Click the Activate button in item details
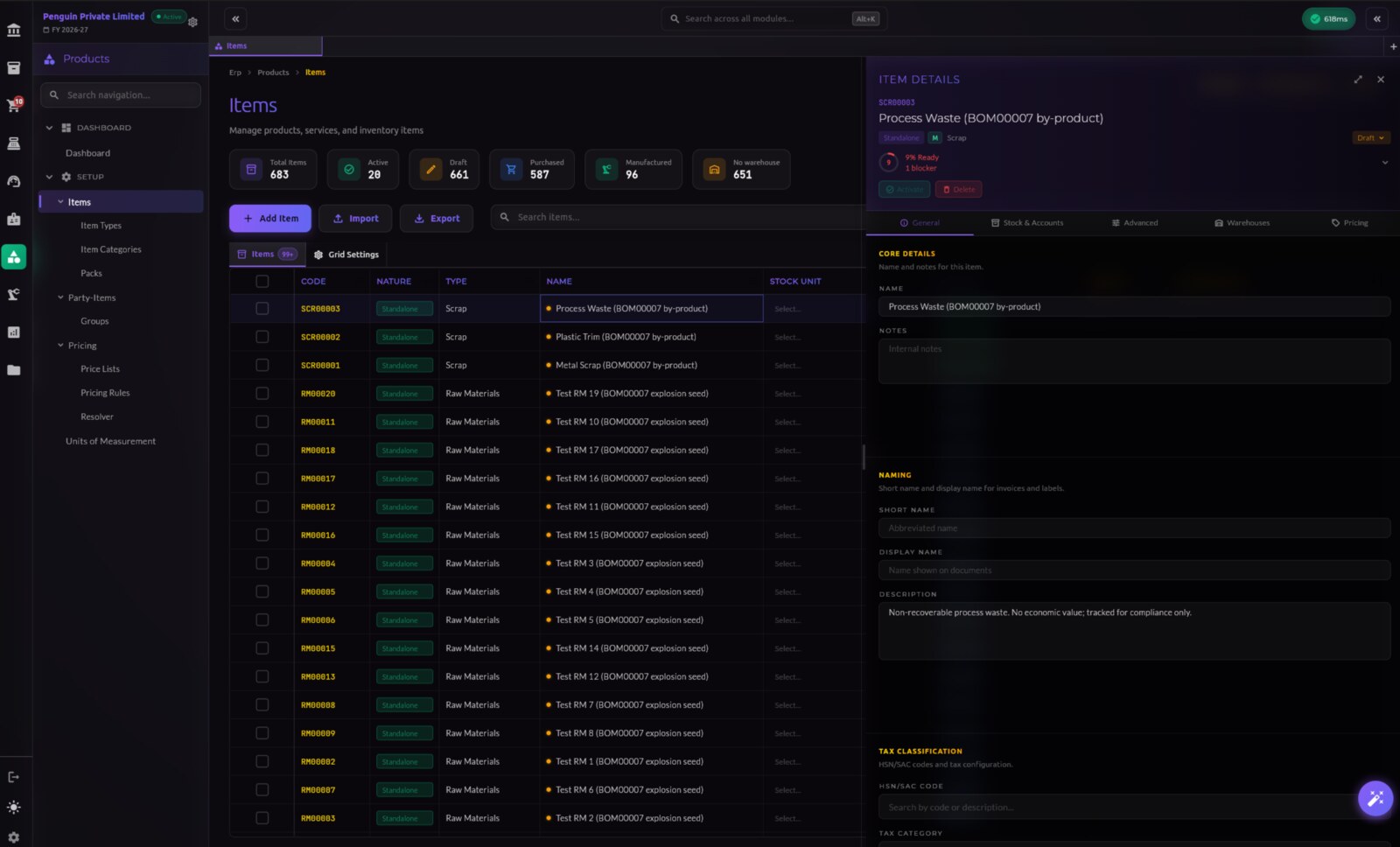The height and width of the screenshot is (847, 1400). (905, 189)
